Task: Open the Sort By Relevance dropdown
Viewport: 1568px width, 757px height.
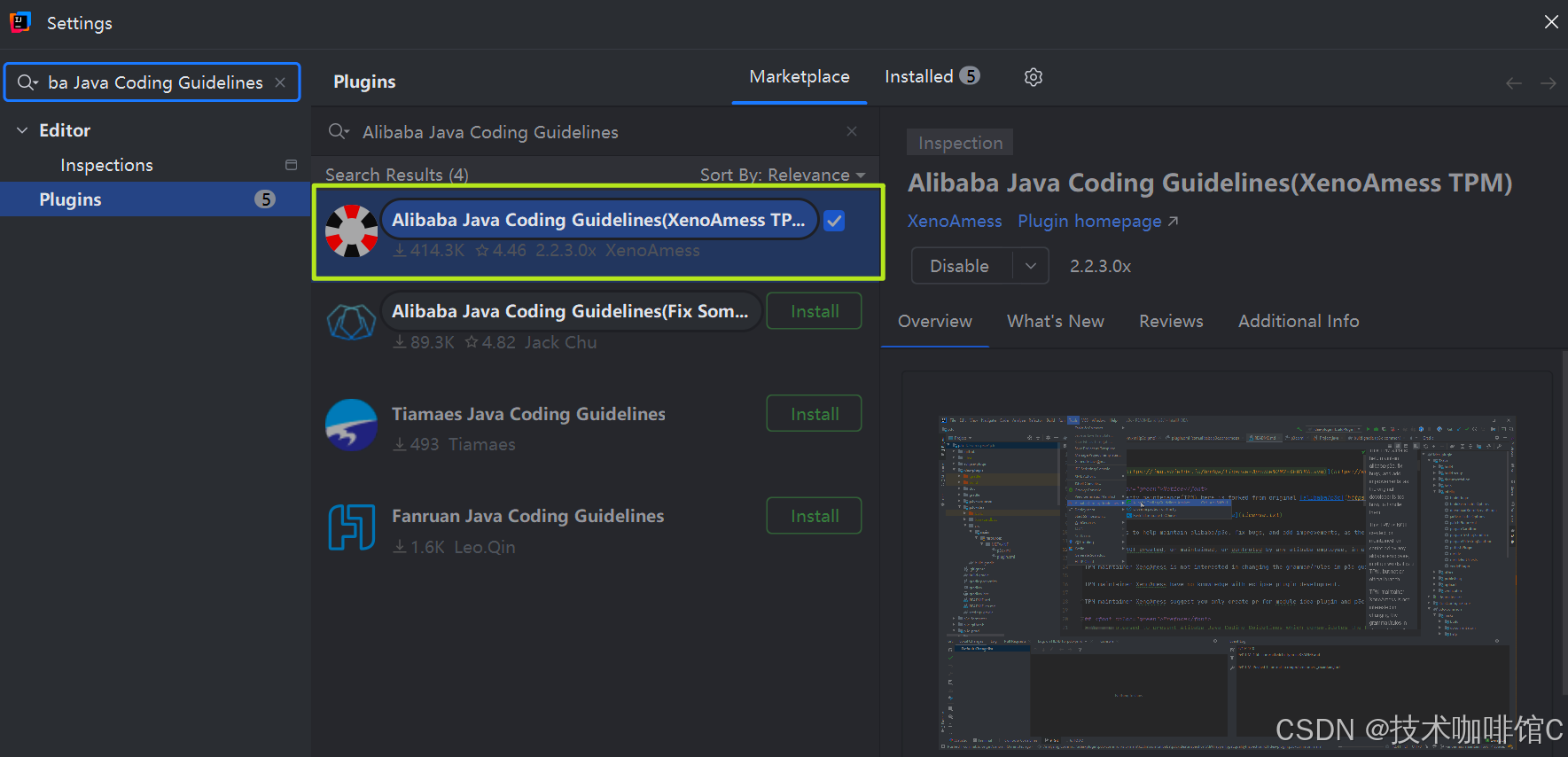Action: (783, 175)
